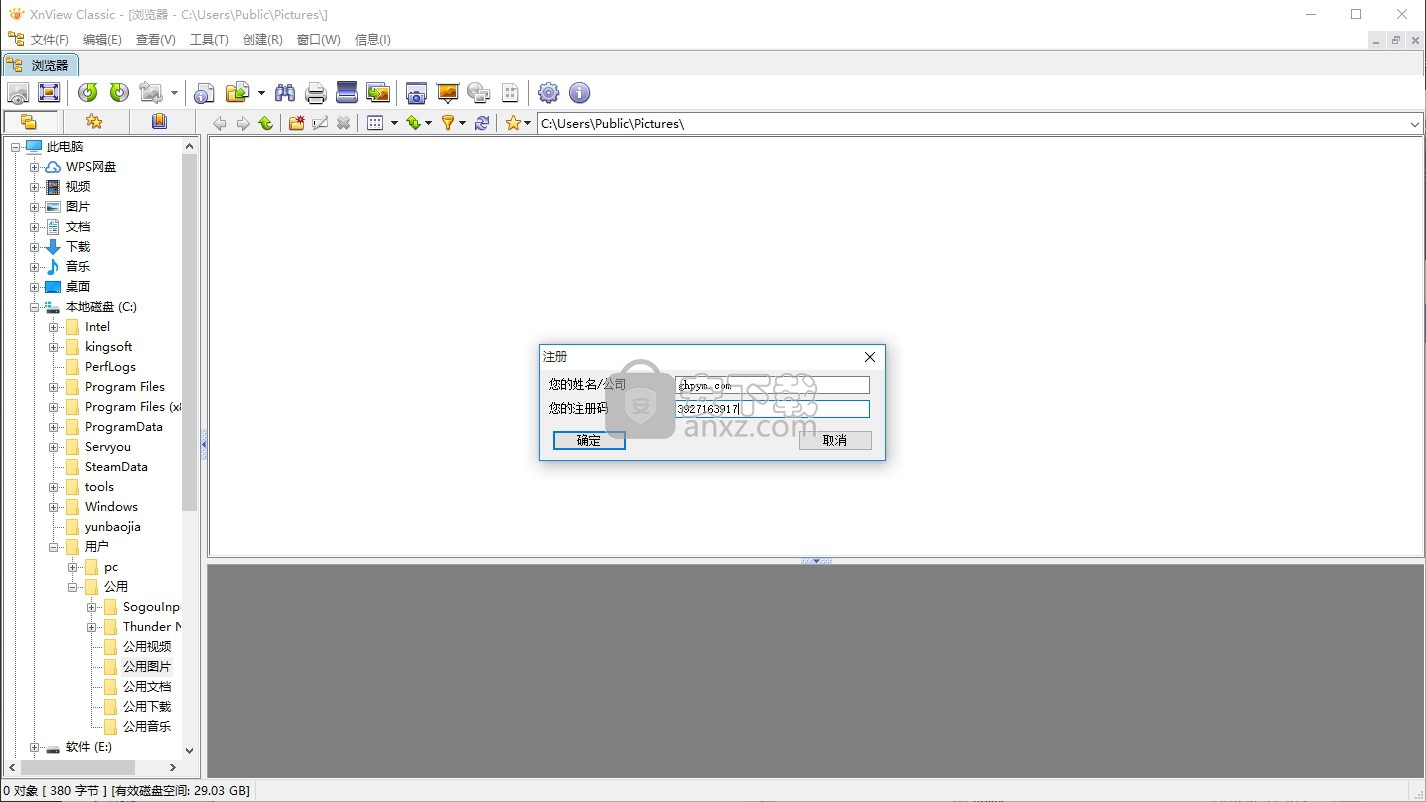Switch to the folders tree tab
This screenshot has width=1426, height=802.
point(29,122)
